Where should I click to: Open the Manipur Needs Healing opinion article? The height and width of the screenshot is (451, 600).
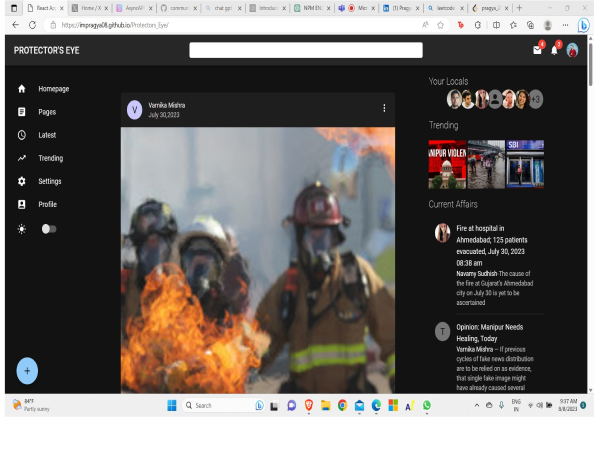tap(489, 333)
